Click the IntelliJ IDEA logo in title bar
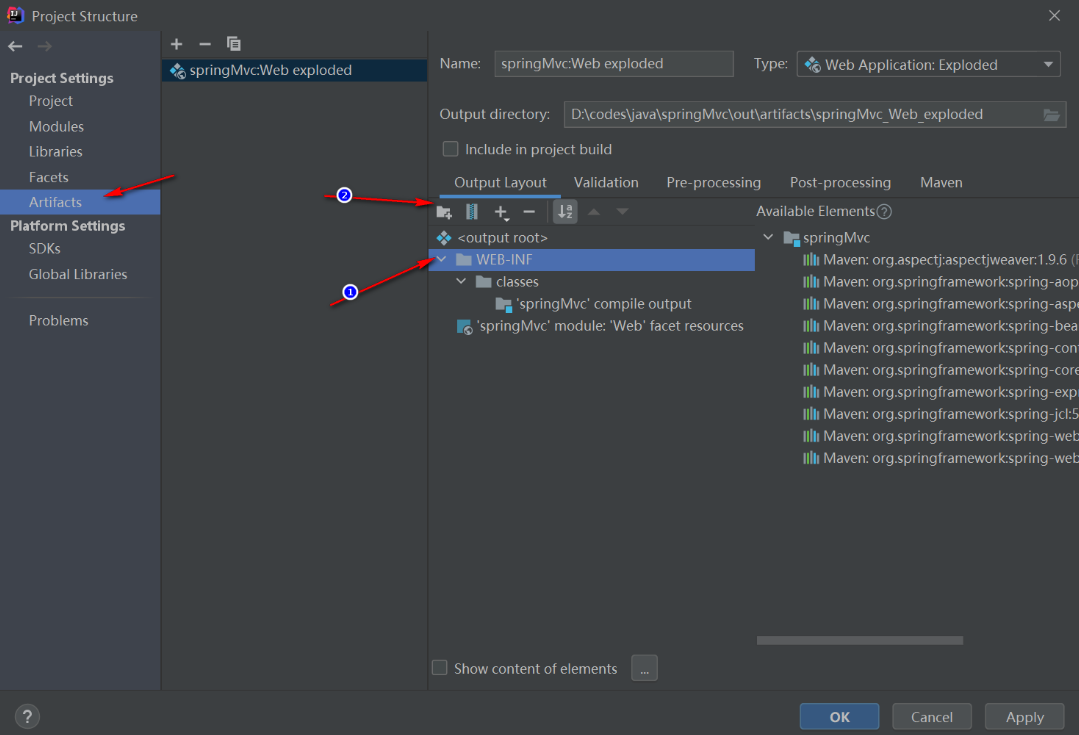Image resolution: width=1079 pixels, height=735 pixels. pyautogui.click(x=15, y=15)
